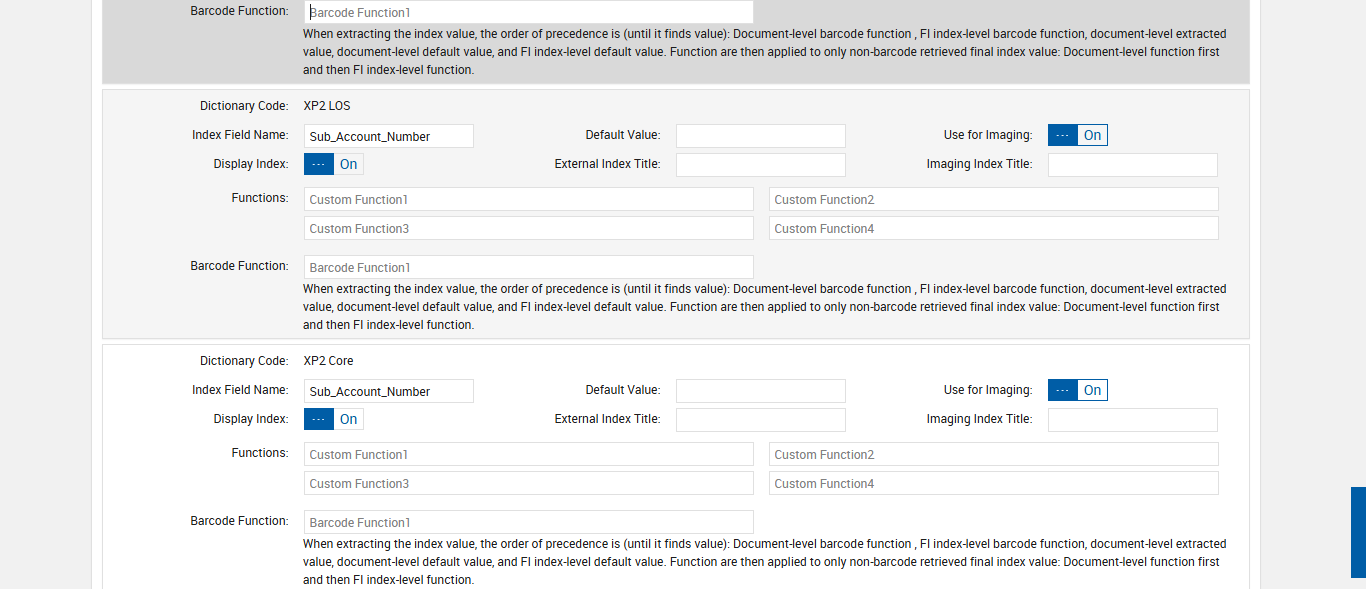
Task: Toggle Display Index switch under XP2 LOS
Action: pos(333,164)
